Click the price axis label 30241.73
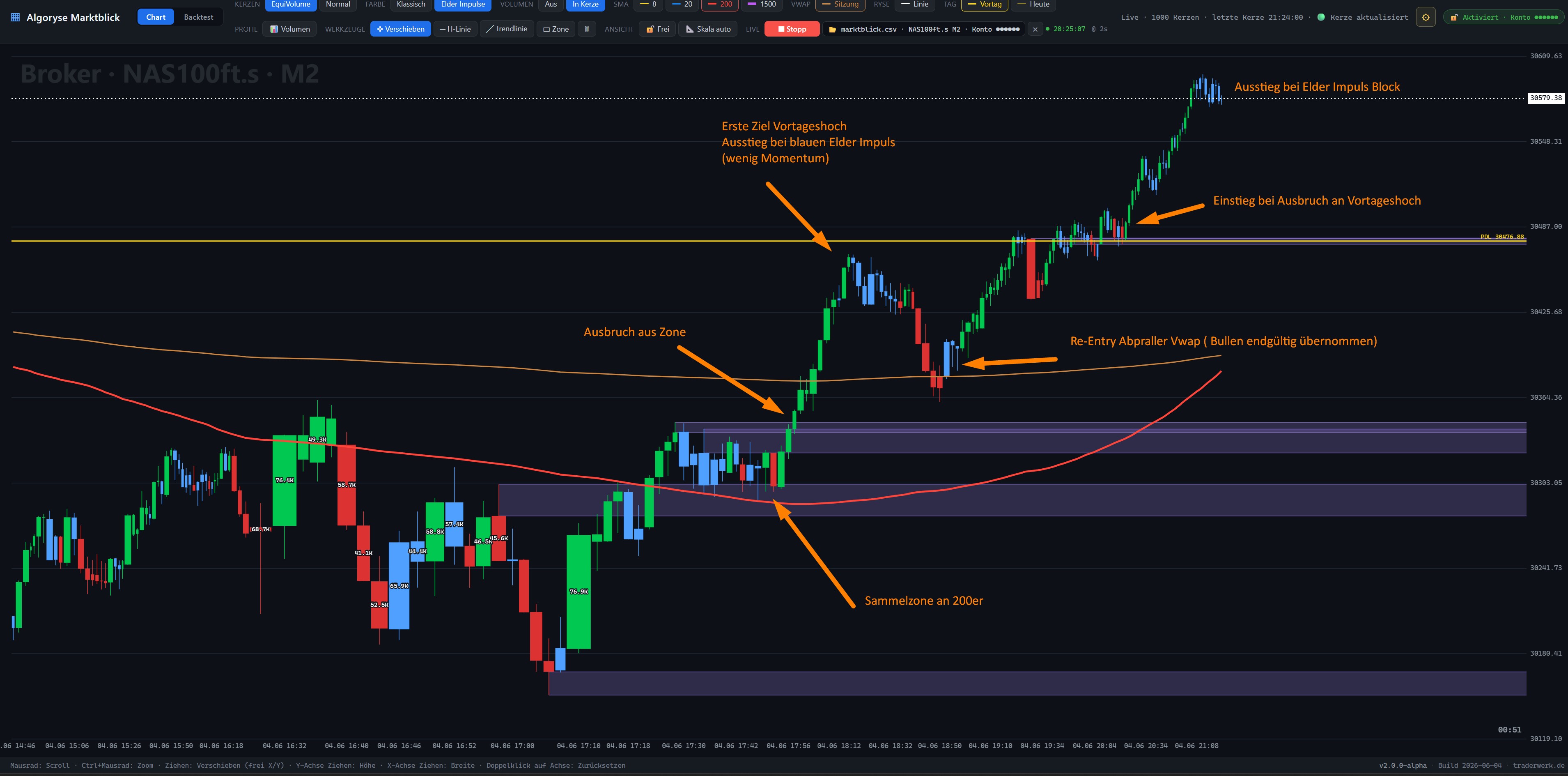Image resolution: width=1568 pixels, height=776 pixels. click(x=1545, y=568)
